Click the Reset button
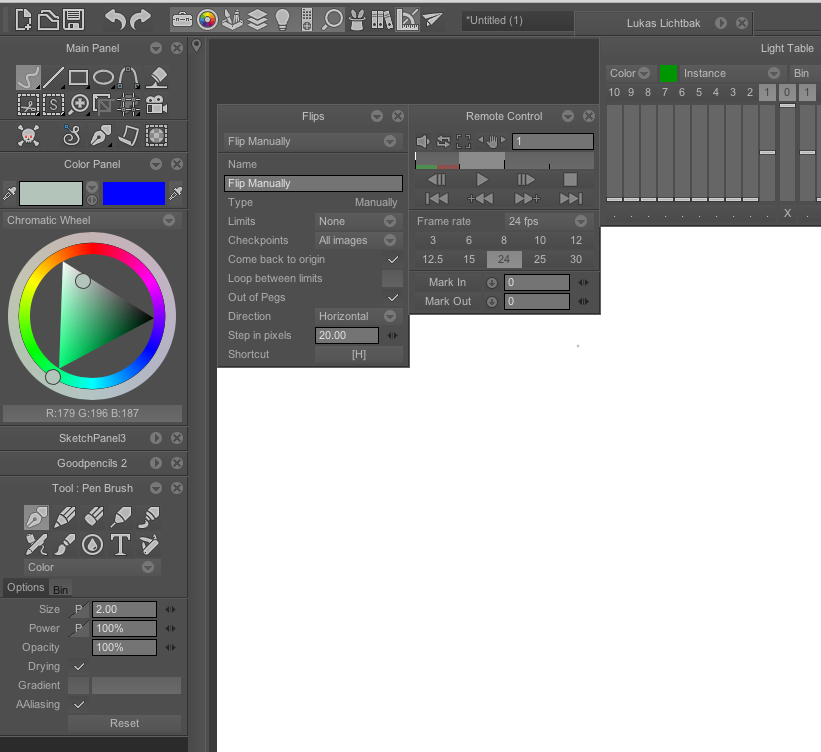 click(x=125, y=723)
